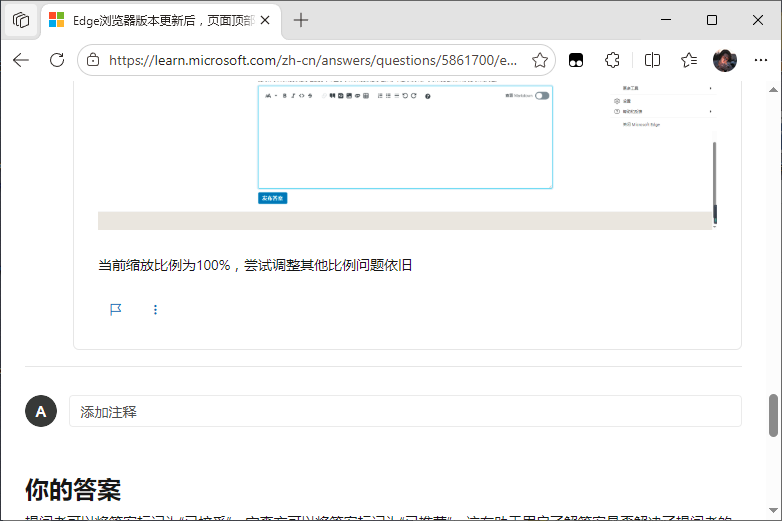
Task: Maximize the Edge browser window
Action: click(x=712, y=20)
